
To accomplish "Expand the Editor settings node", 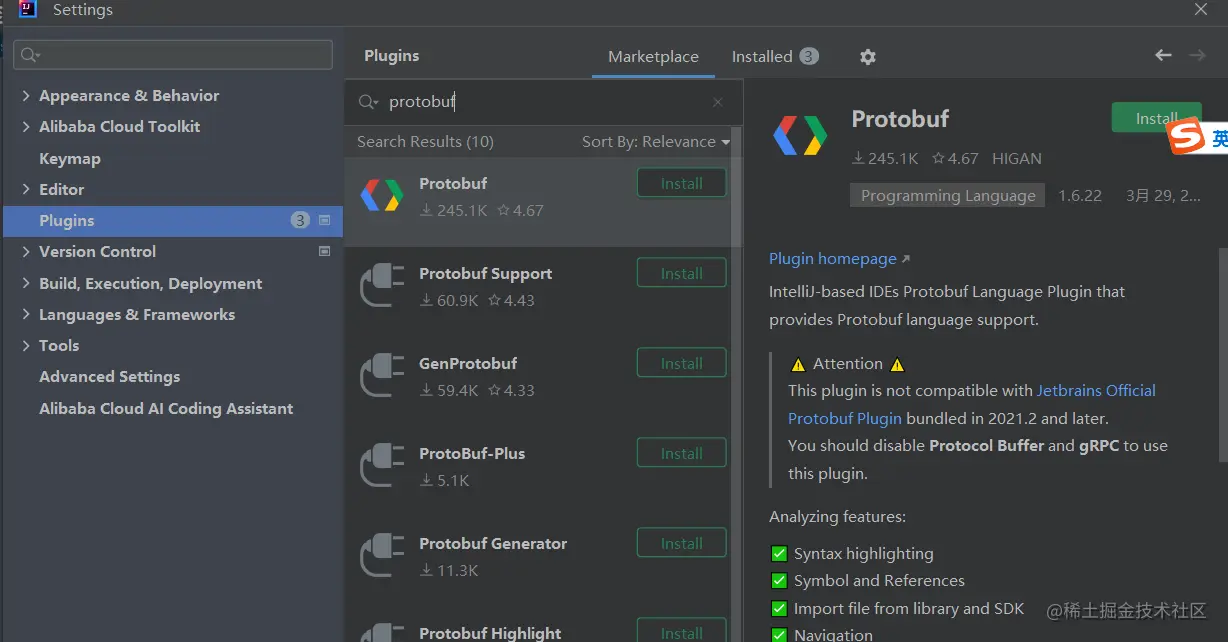I will tap(25, 189).
